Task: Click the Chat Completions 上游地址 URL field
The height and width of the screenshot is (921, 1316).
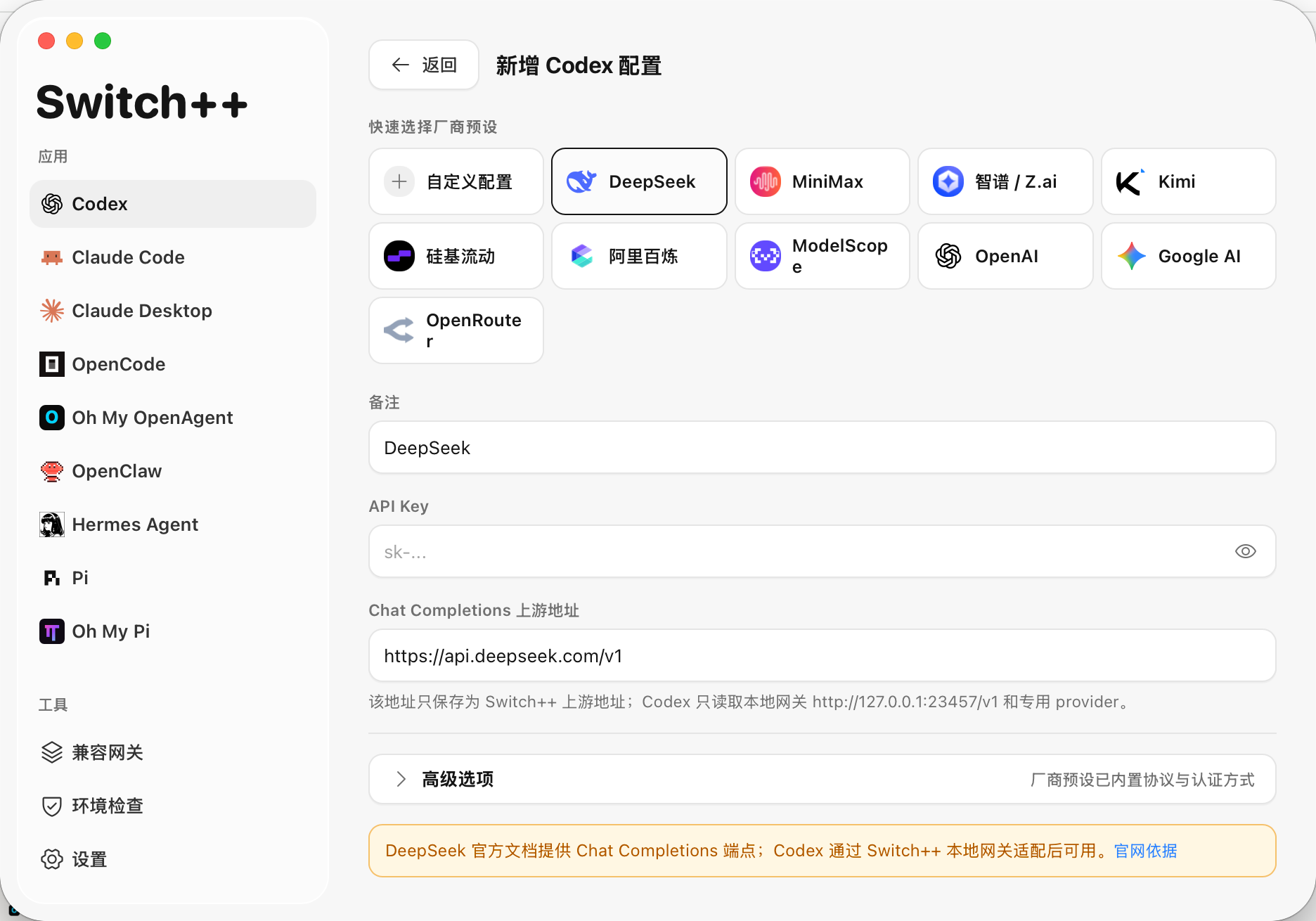Action: (822, 655)
